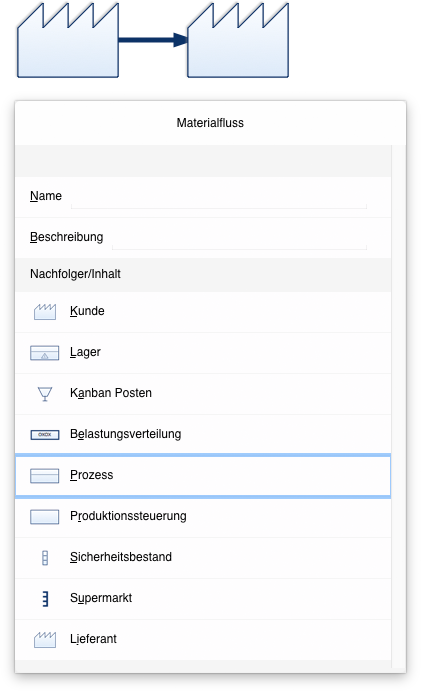
Task: Focus the Beschreibung input field
Action: click(239, 238)
